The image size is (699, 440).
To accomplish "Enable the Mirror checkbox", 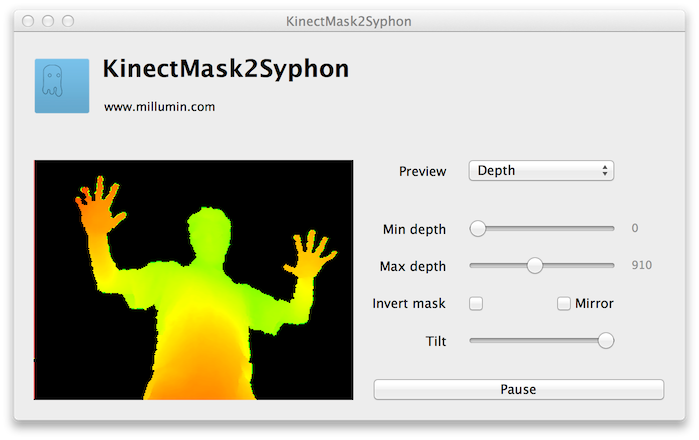I will (x=563, y=304).
